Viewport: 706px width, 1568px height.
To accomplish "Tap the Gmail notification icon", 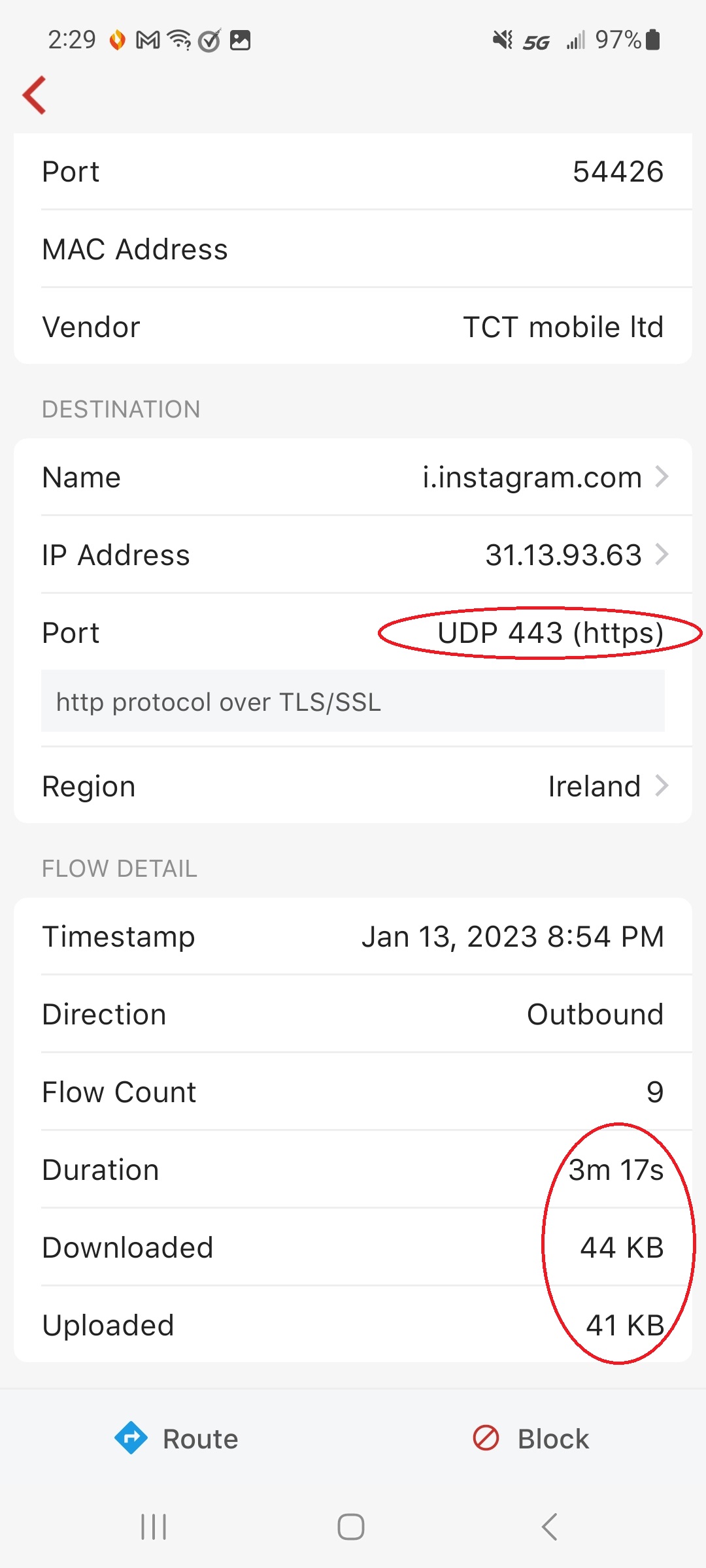I will pos(148,41).
